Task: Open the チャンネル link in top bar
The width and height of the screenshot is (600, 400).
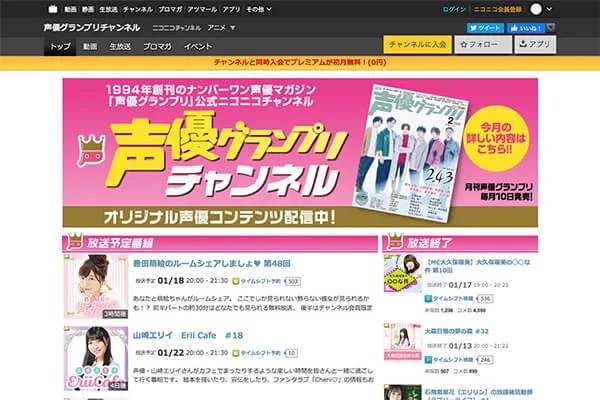Action: click(x=138, y=9)
